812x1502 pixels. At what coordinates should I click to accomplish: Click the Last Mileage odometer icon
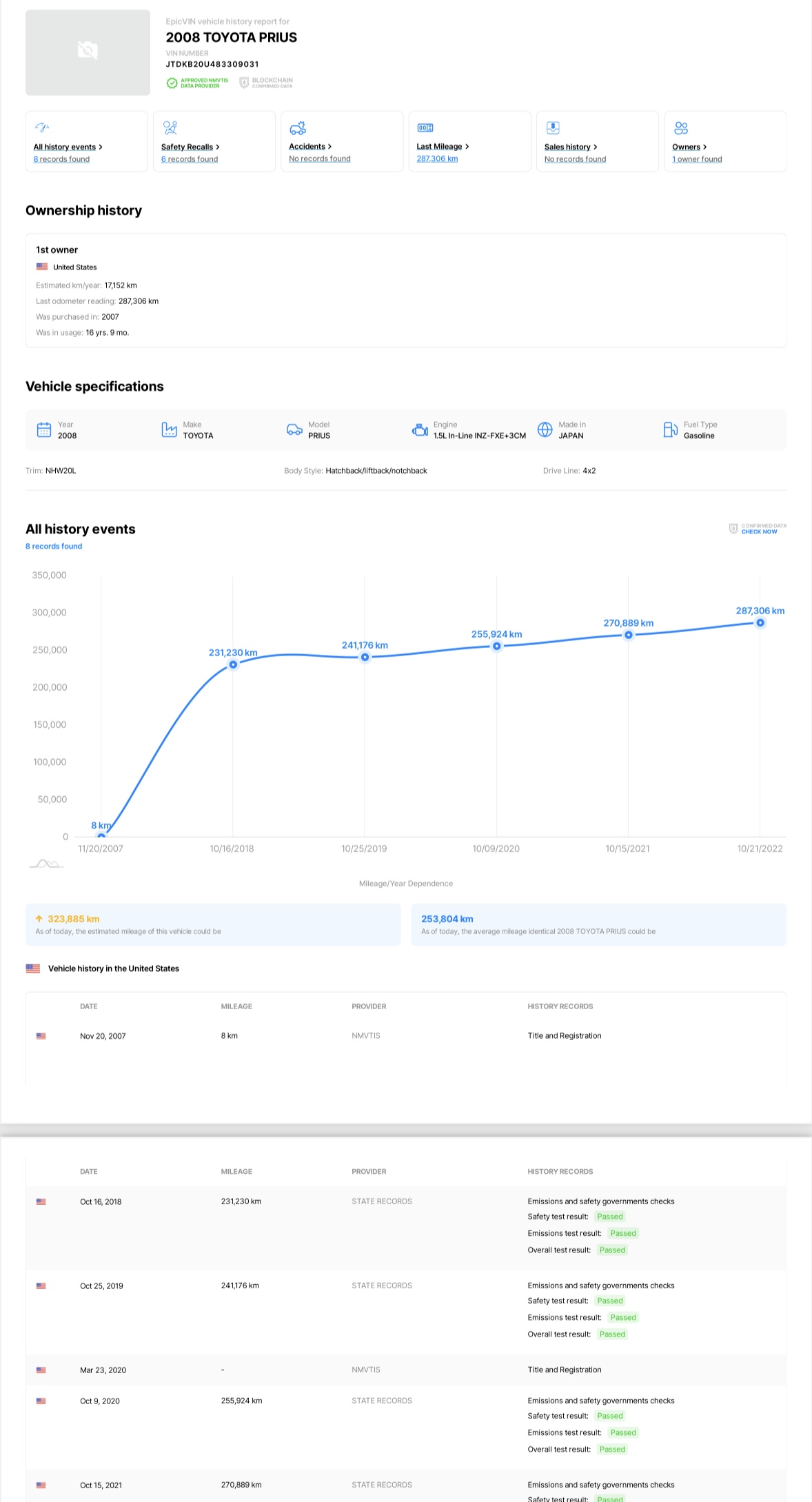coord(425,128)
